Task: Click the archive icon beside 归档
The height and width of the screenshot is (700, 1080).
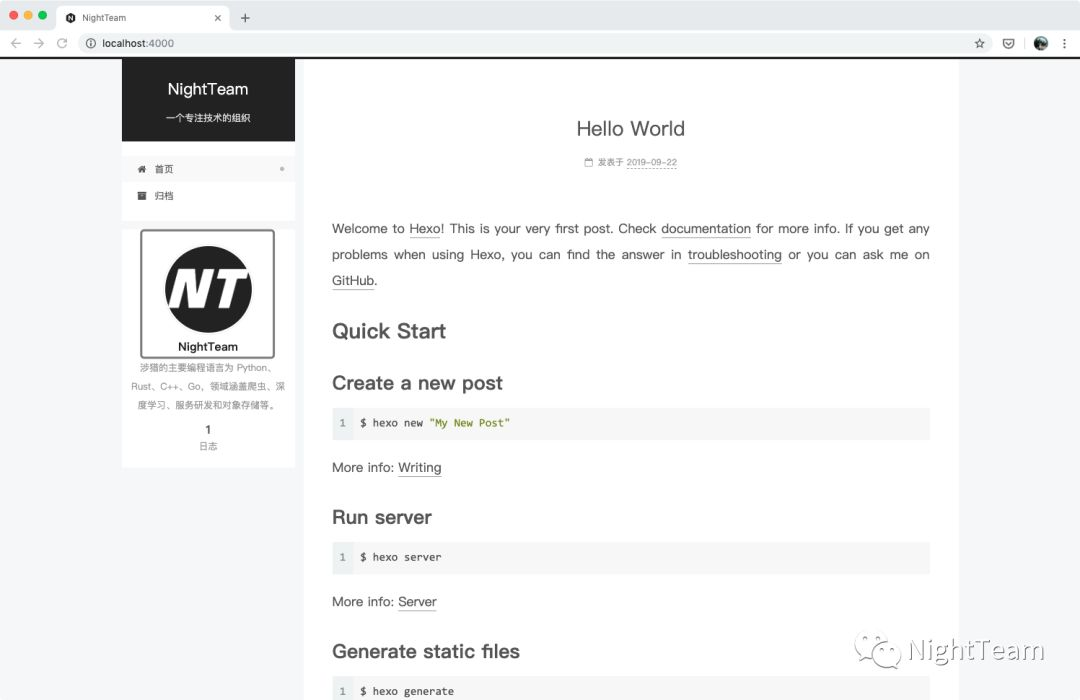Action: point(142,196)
